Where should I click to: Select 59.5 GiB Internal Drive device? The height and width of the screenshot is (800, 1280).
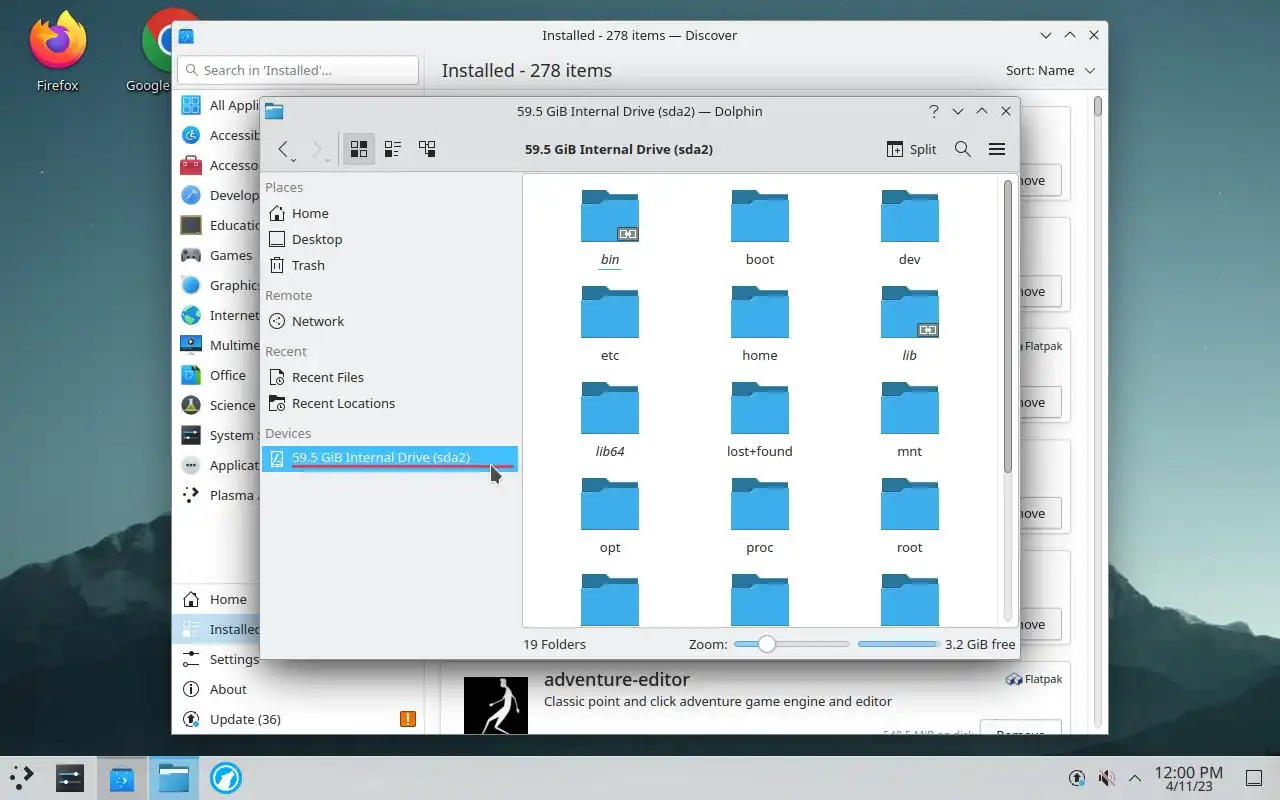click(390, 458)
